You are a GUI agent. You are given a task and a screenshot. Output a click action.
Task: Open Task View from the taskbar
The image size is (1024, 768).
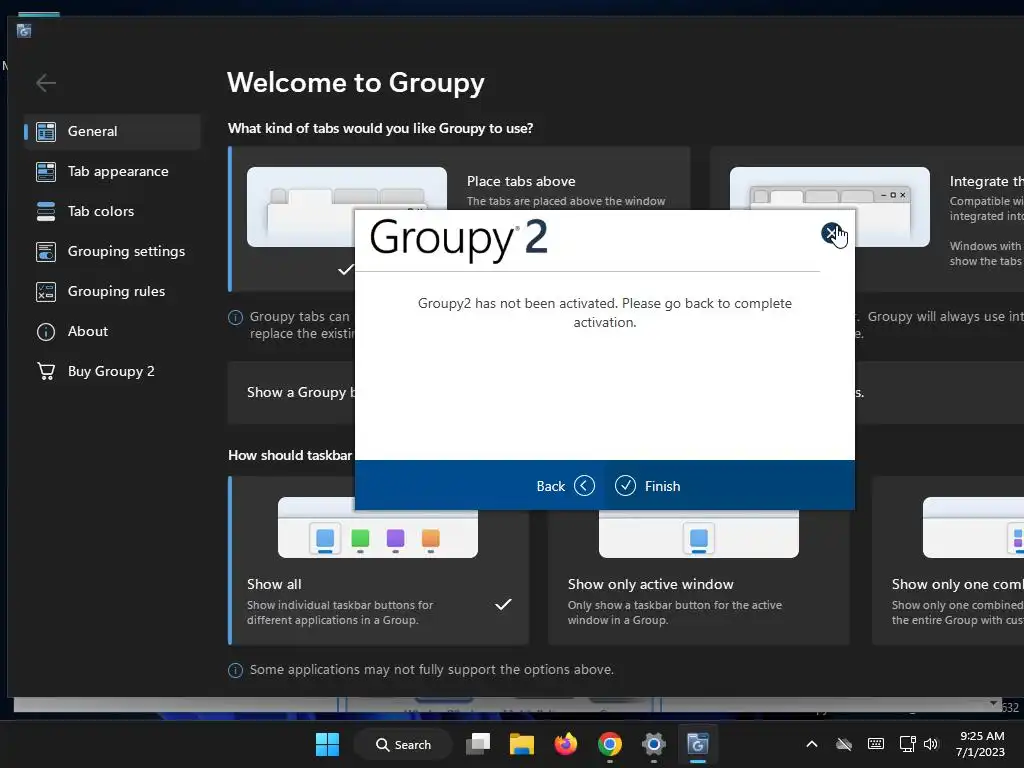coord(478,744)
